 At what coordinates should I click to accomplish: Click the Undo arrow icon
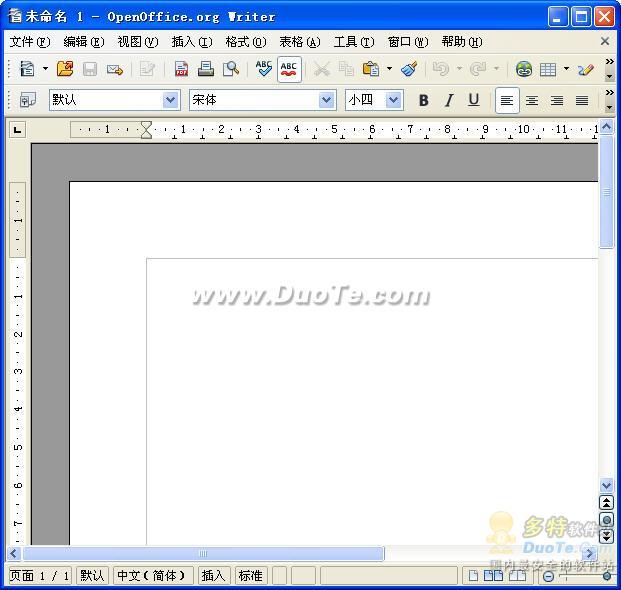click(441, 69)
